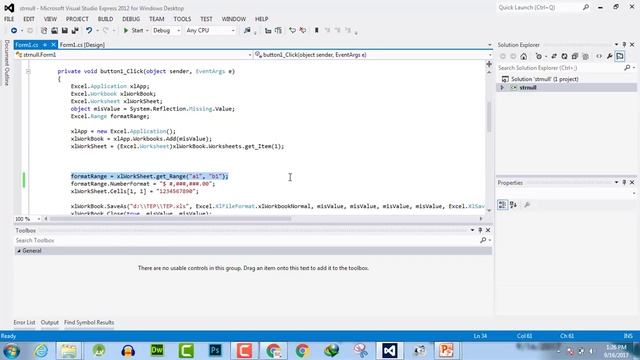640x360 pixels.
Task: Save the current file via toolbar
Action: (x=64, y=31)
